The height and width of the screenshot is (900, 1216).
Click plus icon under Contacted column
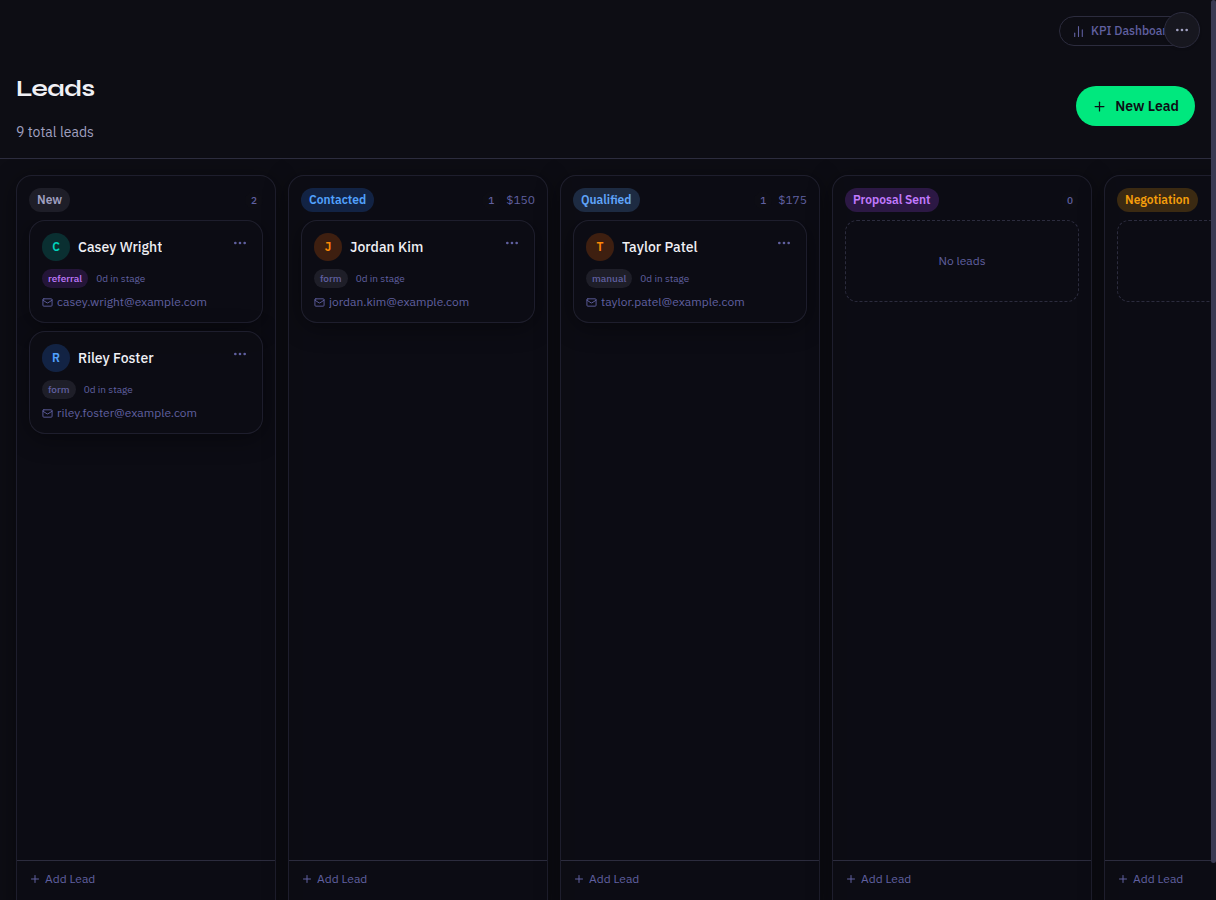[x=307, y=879]
